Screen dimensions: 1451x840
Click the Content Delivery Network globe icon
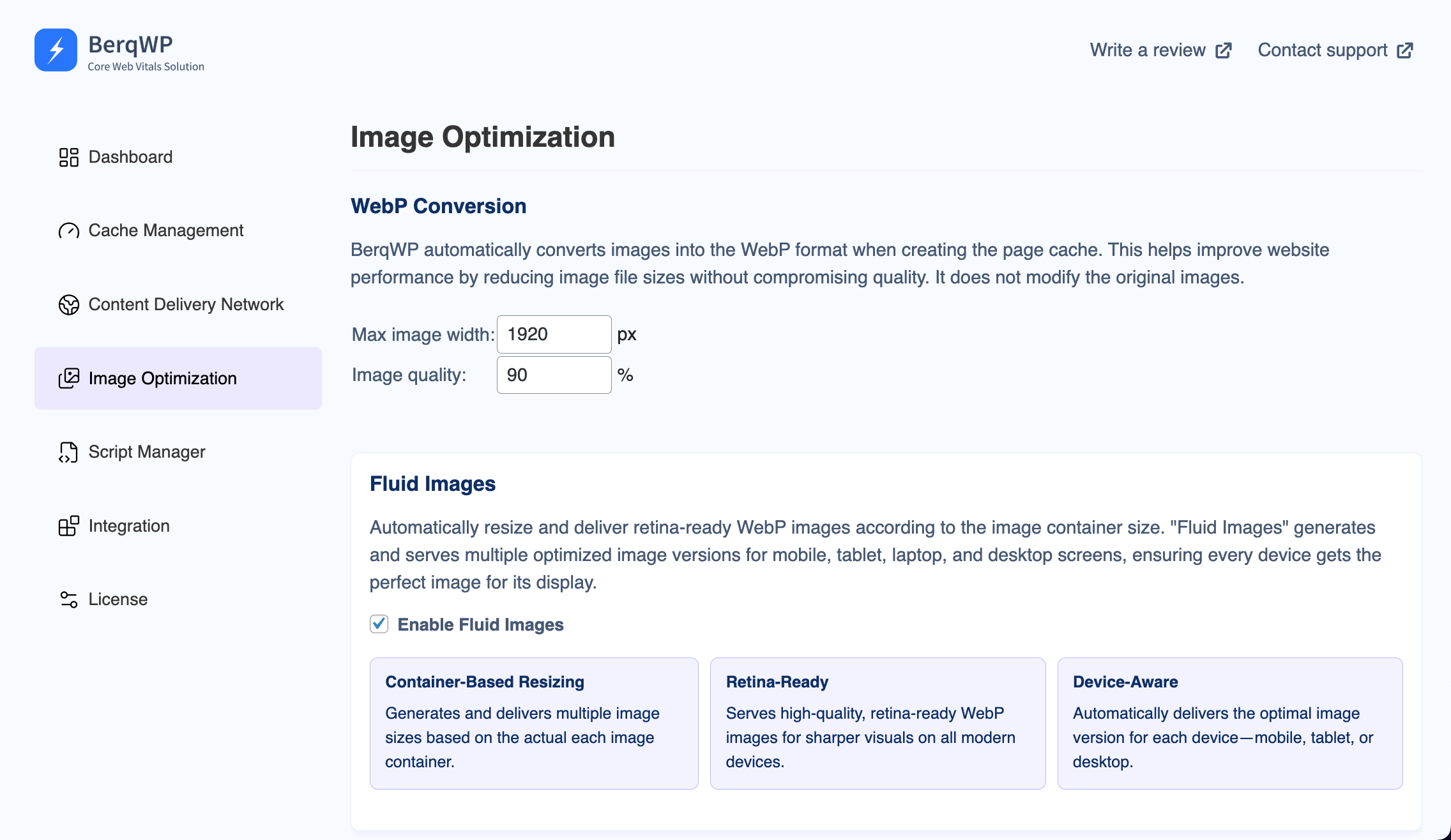pos(68,304)
